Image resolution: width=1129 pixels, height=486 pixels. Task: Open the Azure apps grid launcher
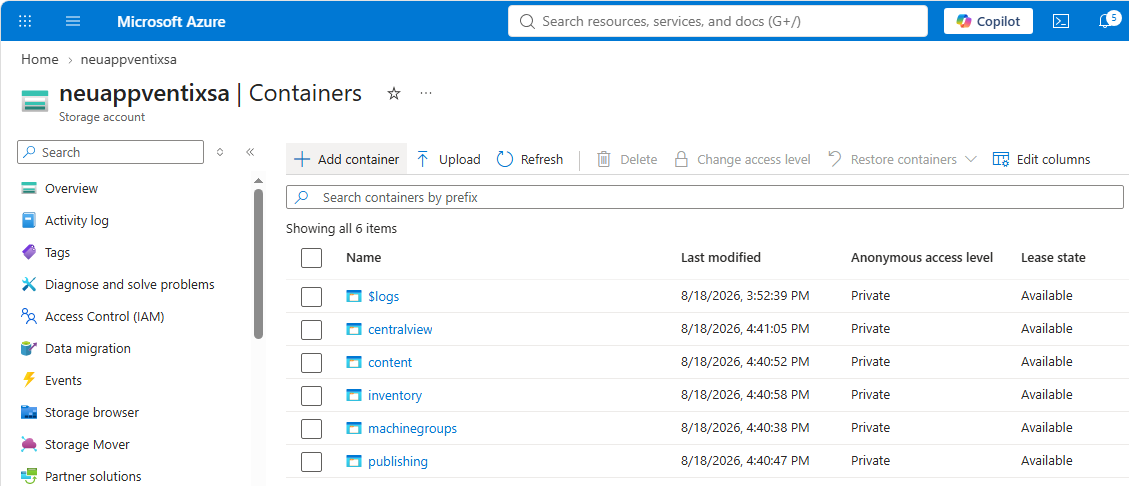pos(25,21)
